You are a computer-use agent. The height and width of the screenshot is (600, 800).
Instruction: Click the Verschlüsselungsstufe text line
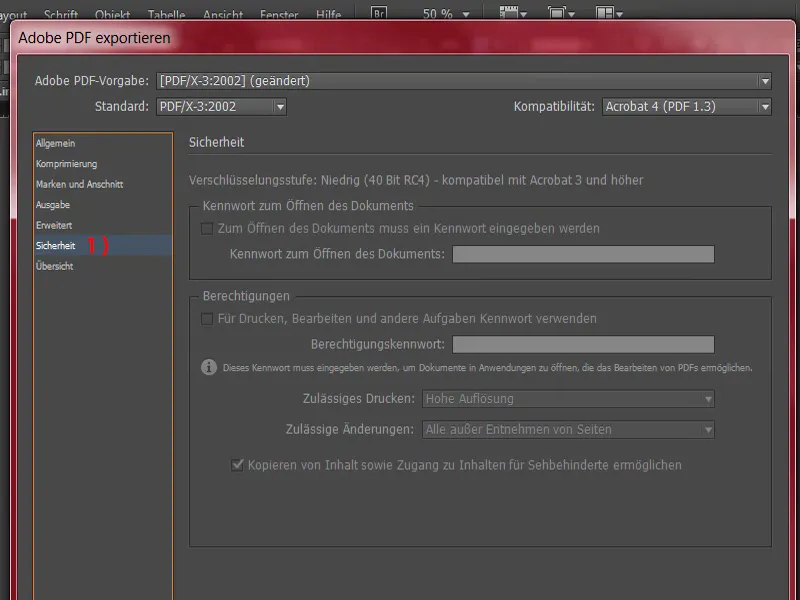(x=416, y=180)
